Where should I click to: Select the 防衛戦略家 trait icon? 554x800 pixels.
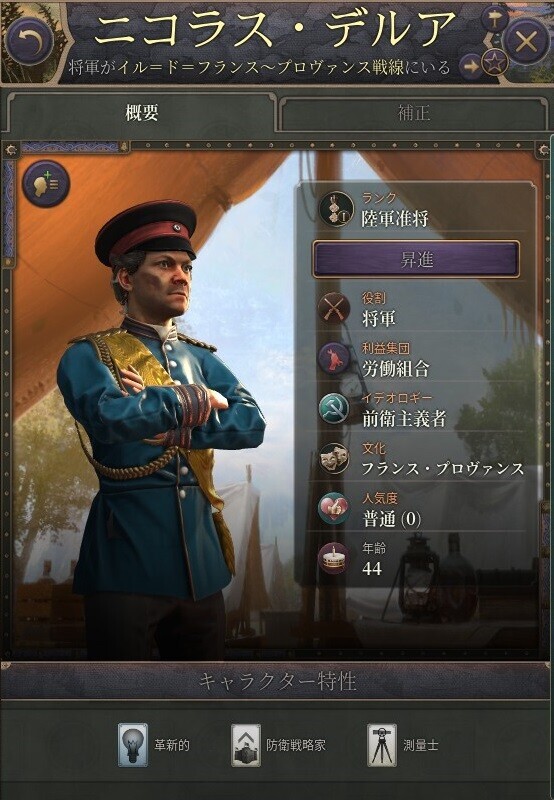coord(246,745)
